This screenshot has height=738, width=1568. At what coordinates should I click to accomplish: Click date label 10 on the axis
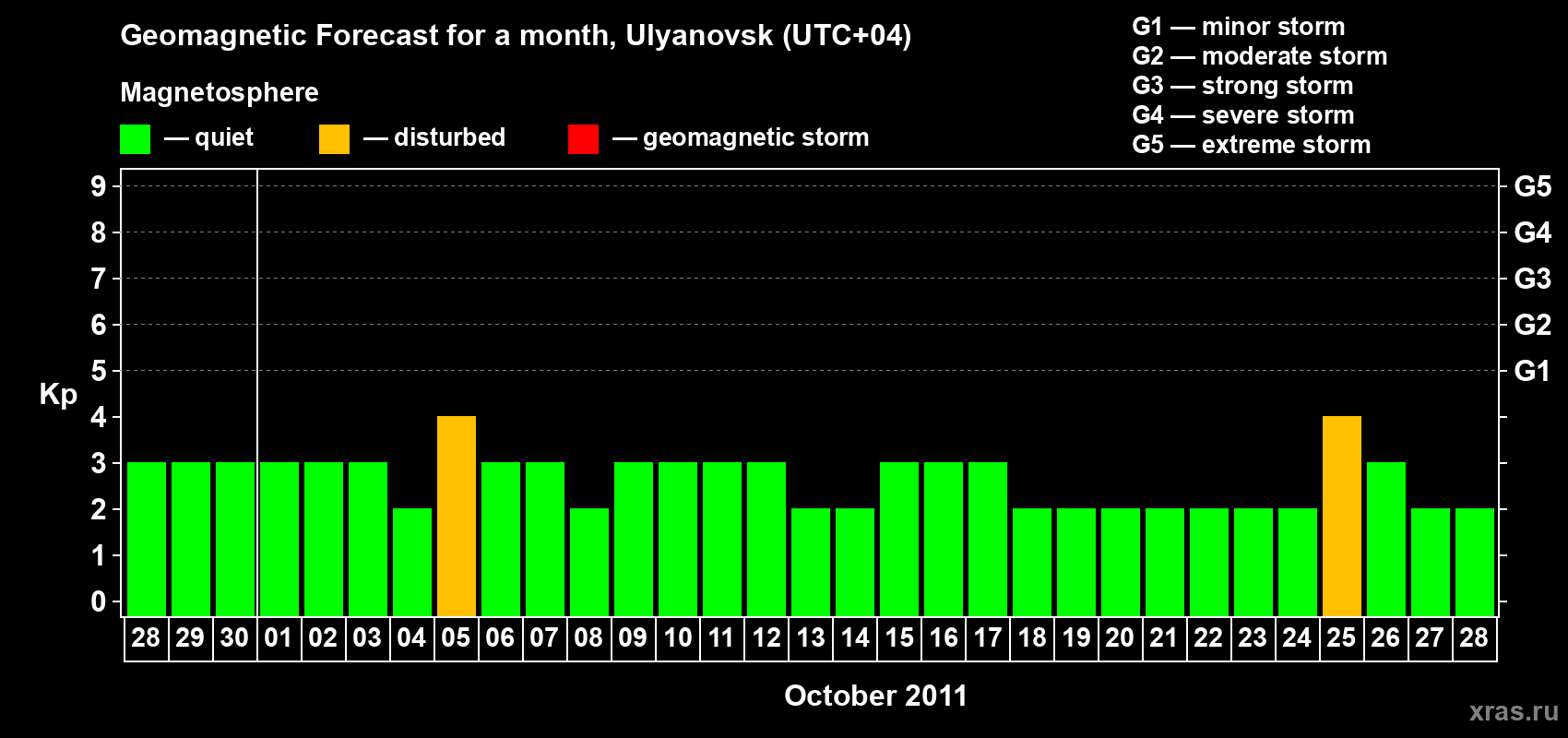pyautogui.click(x=677, y=638)
